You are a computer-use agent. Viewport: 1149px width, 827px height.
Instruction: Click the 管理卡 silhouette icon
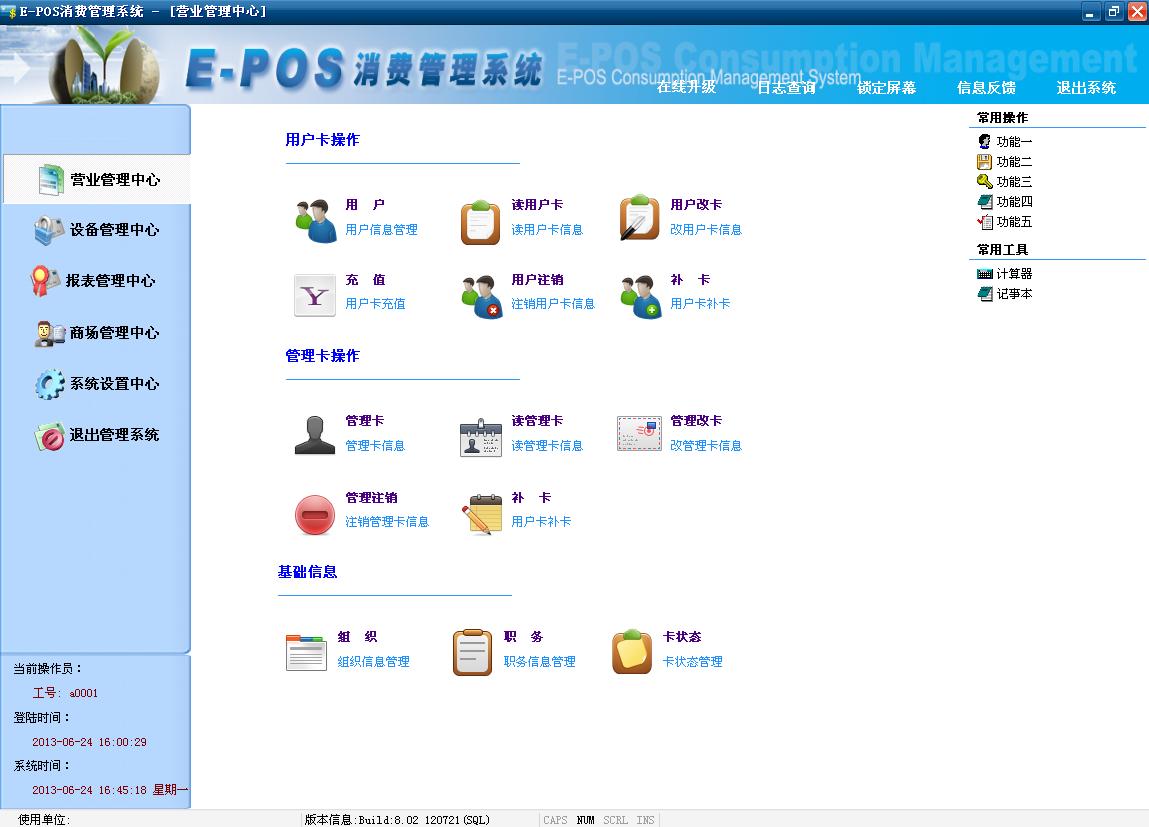click(x=315, y=436)
